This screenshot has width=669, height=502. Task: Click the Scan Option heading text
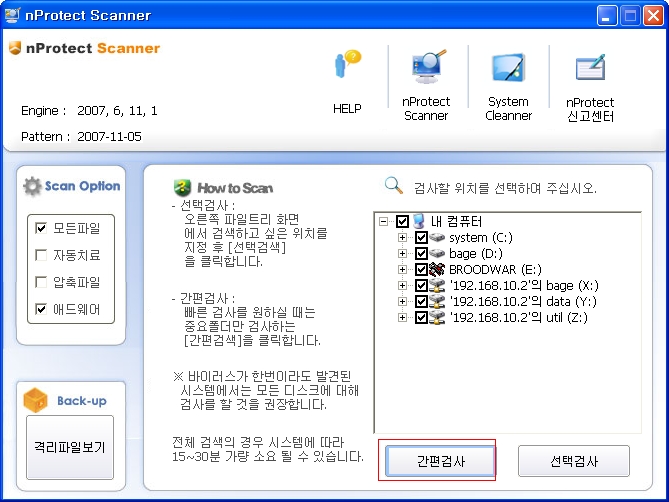point(82,186)
